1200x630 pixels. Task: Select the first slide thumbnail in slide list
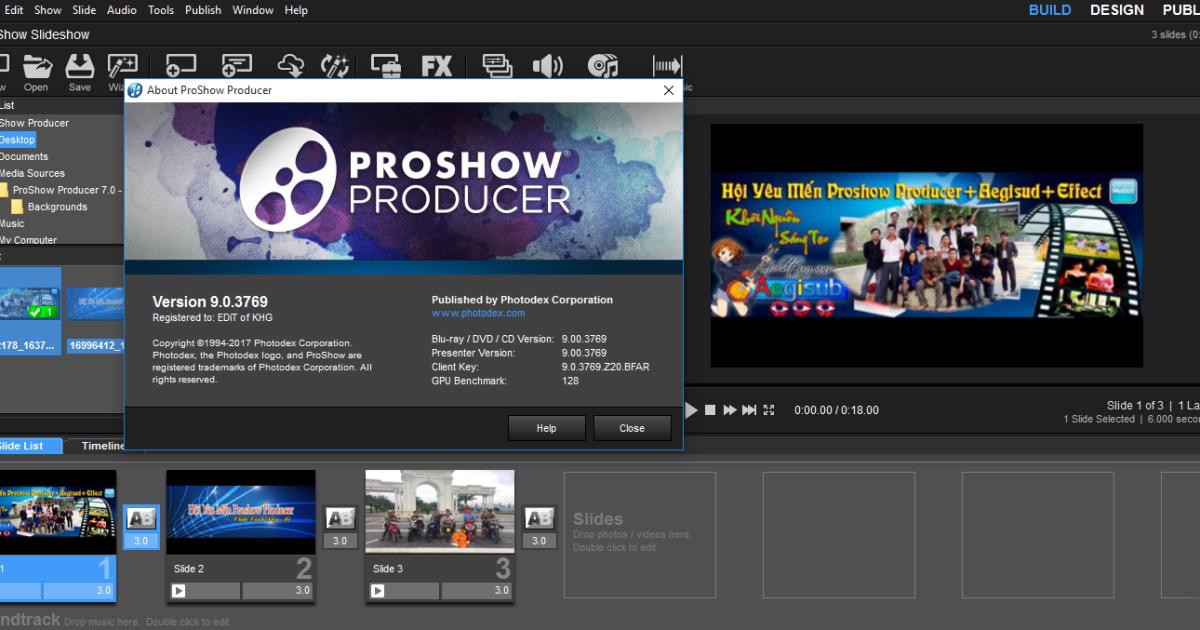pyautogui.click(x=57, y=512)
